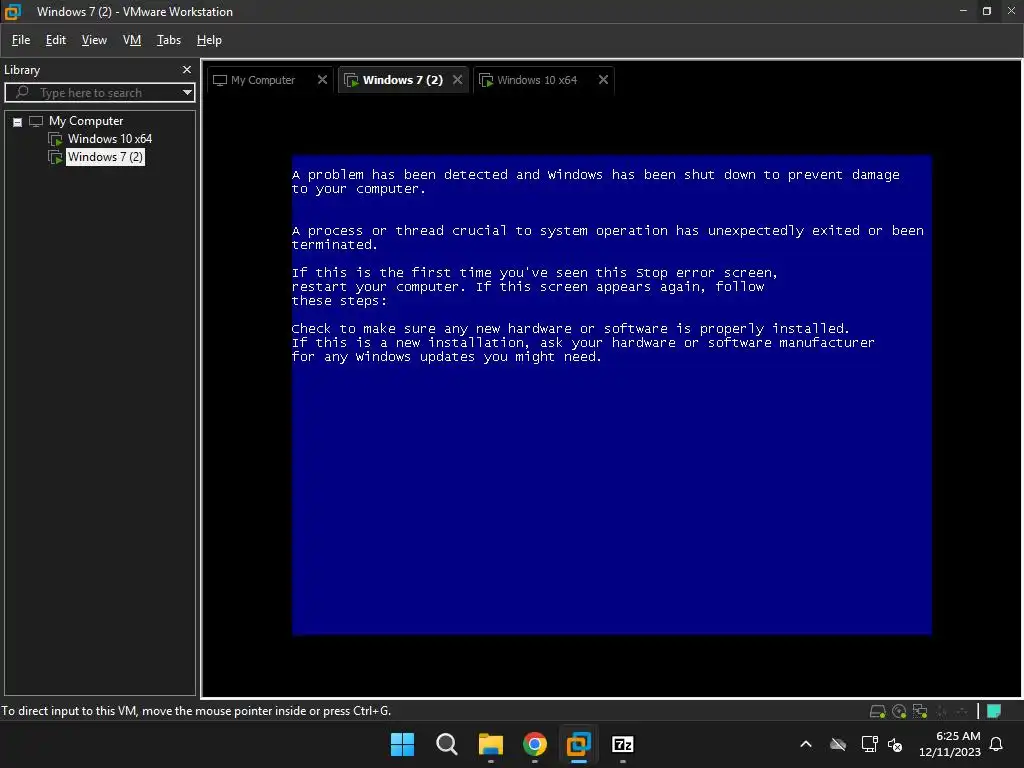Open 7-Zip from the taskbar
1024x768 pixels.
click(x=622, y=744)
